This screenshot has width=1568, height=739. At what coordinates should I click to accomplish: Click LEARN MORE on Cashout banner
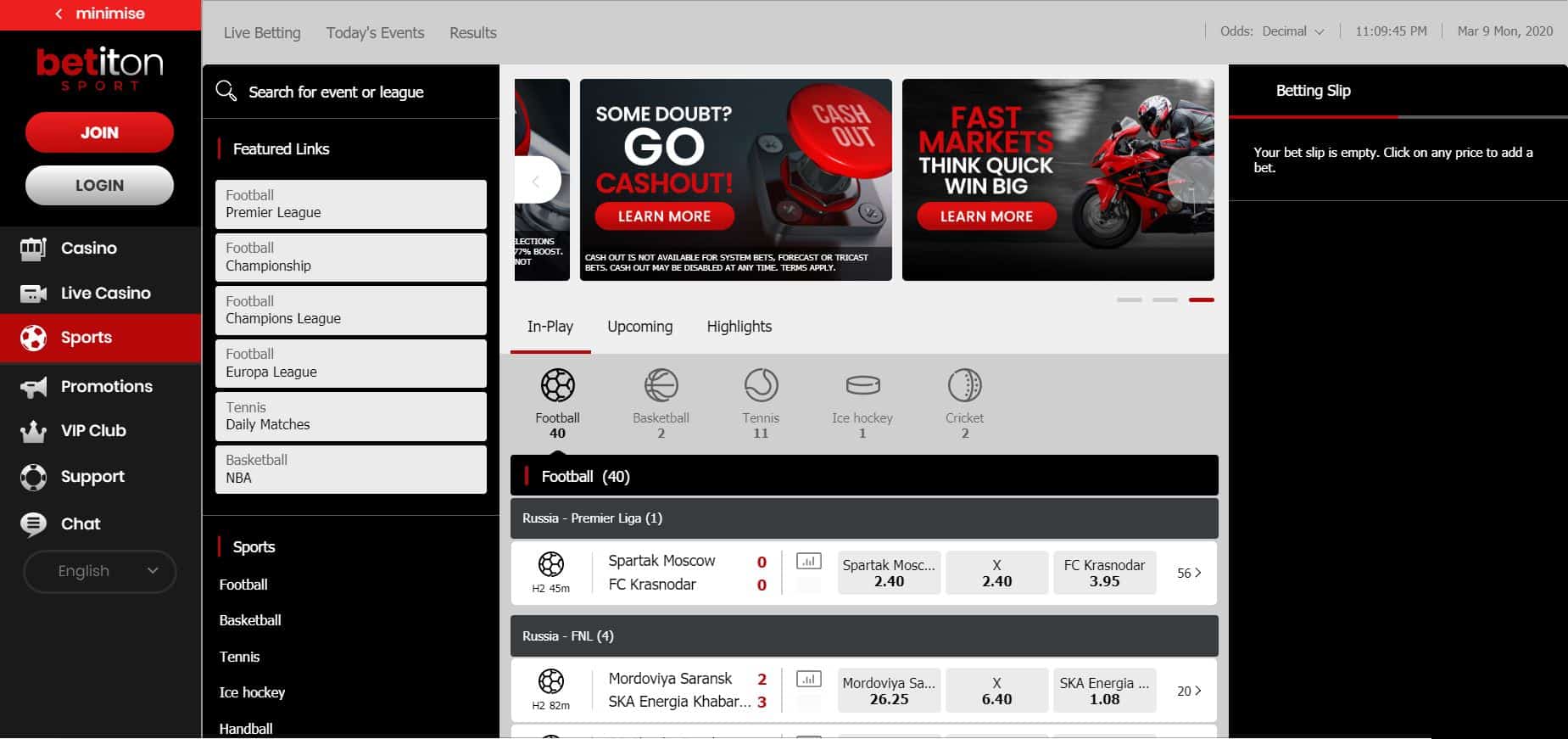tap(664, 216)
